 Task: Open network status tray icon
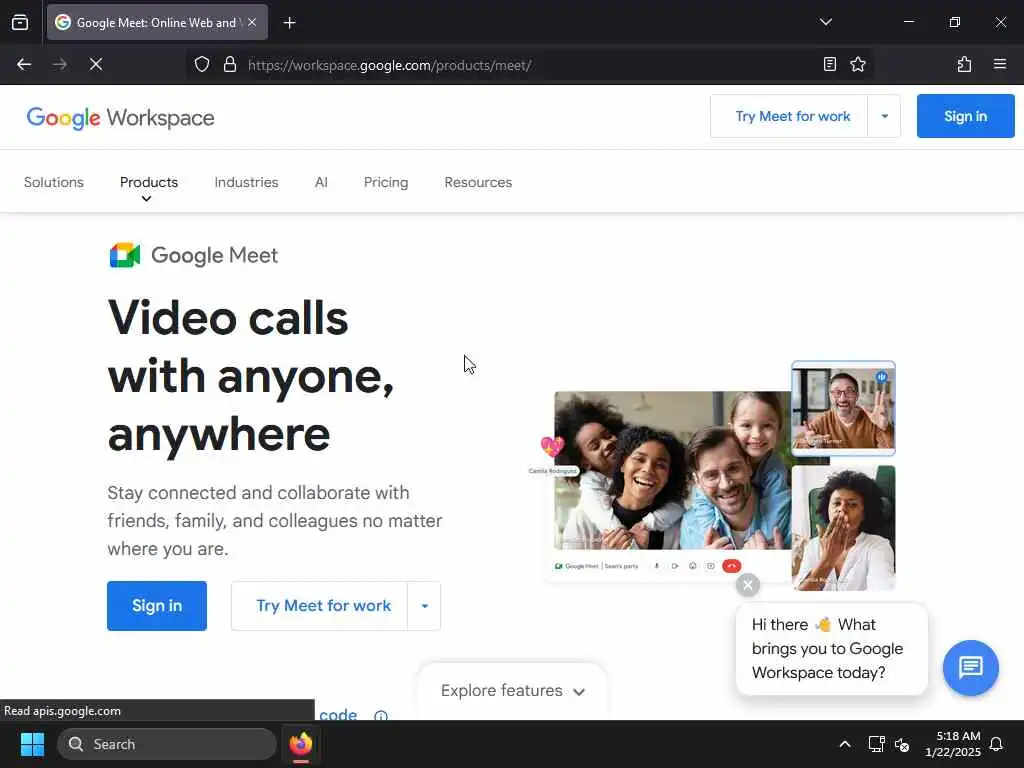point(876,744)
